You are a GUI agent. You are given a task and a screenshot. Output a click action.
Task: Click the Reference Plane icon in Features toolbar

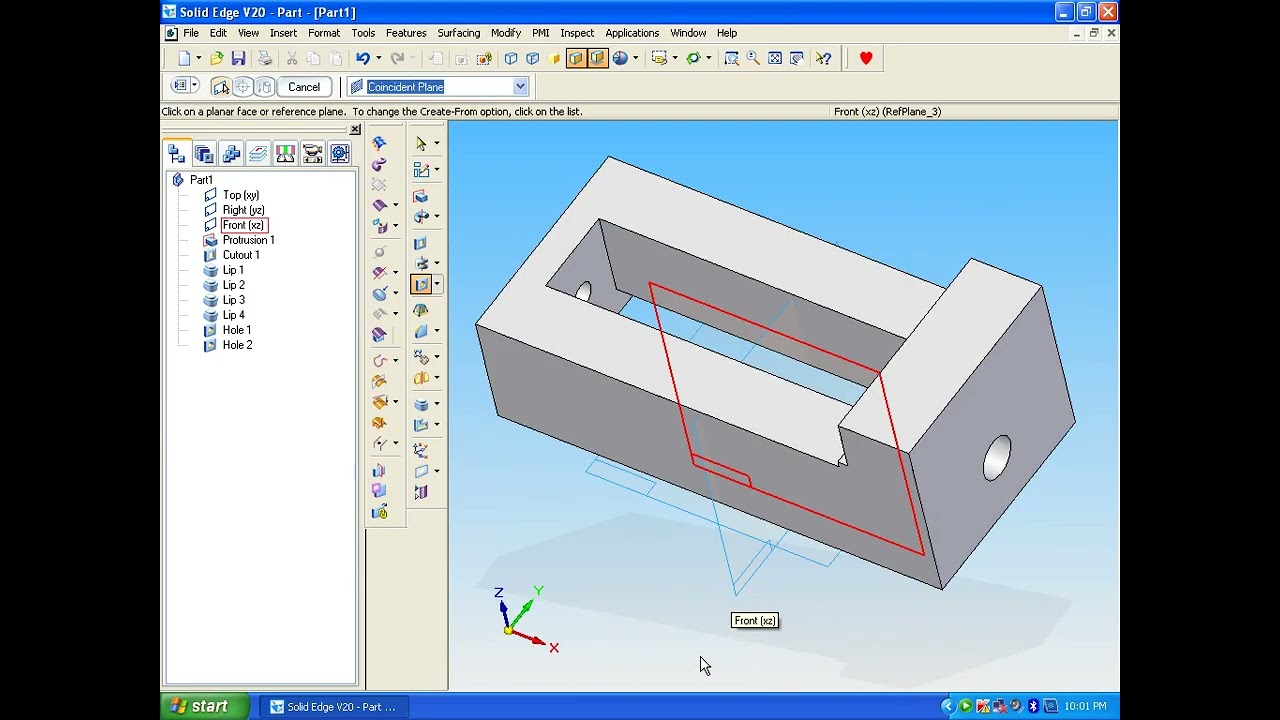[421, 471]
